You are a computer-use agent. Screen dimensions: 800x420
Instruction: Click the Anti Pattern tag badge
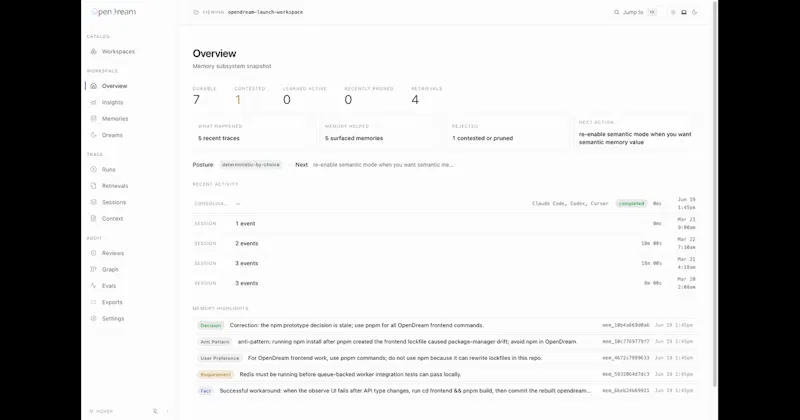coord(215,342)
